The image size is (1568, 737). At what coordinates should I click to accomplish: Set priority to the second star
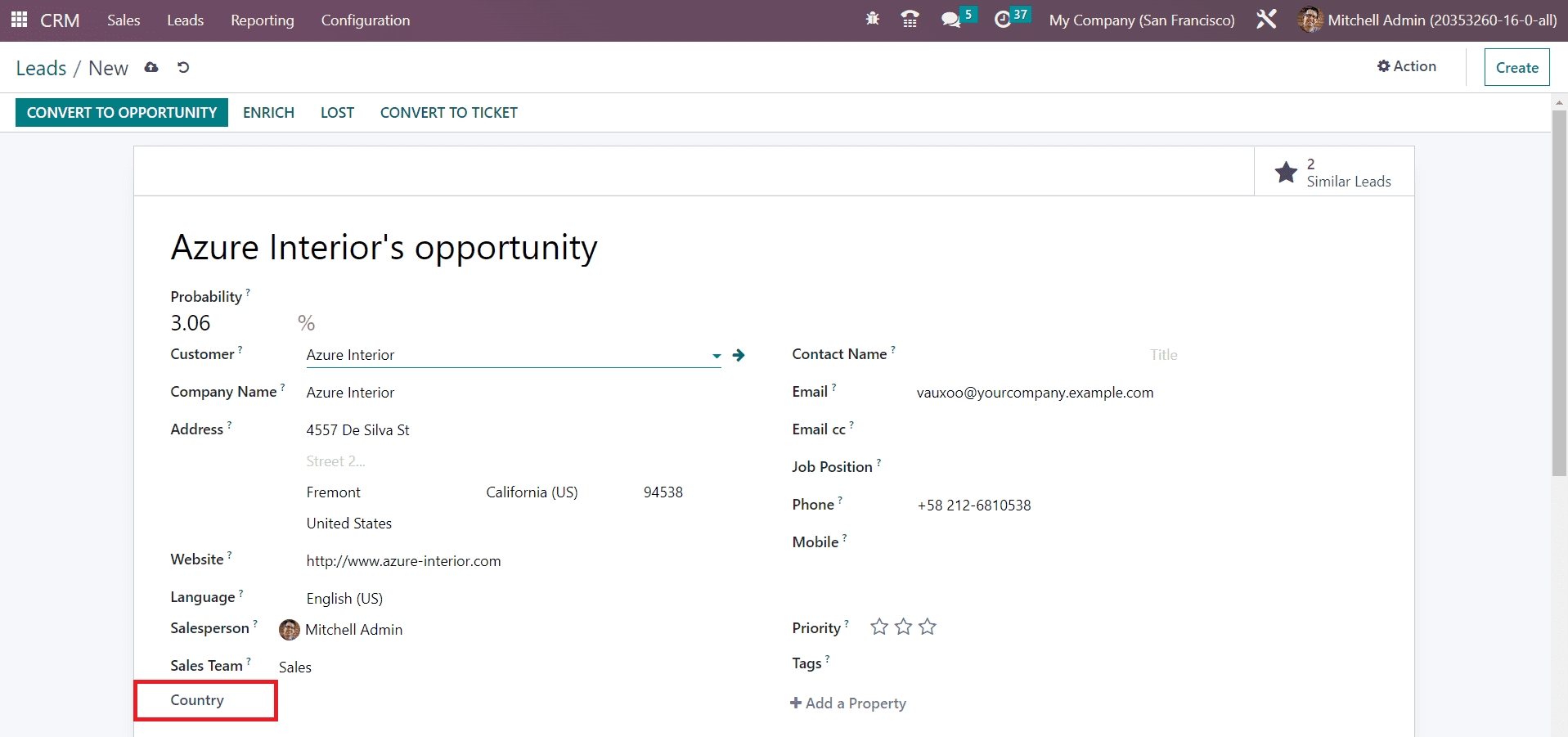903,627
